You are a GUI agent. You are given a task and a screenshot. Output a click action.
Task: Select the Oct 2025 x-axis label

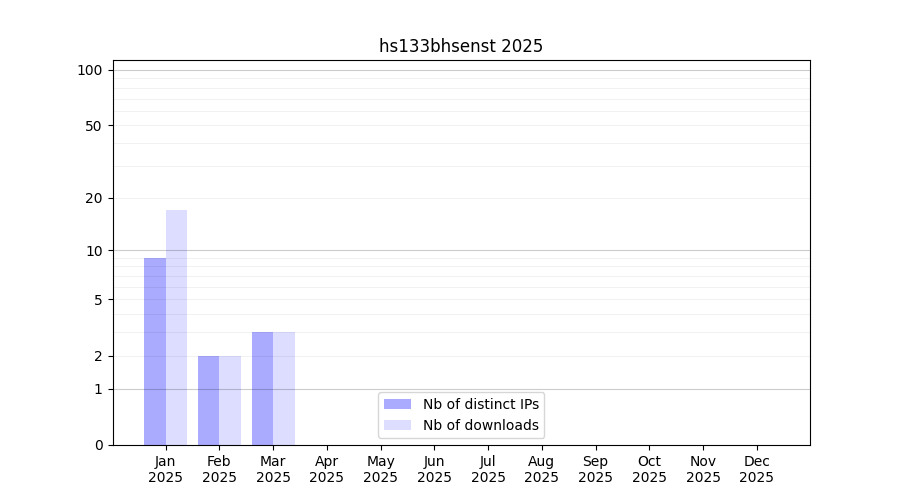(649, 469)
